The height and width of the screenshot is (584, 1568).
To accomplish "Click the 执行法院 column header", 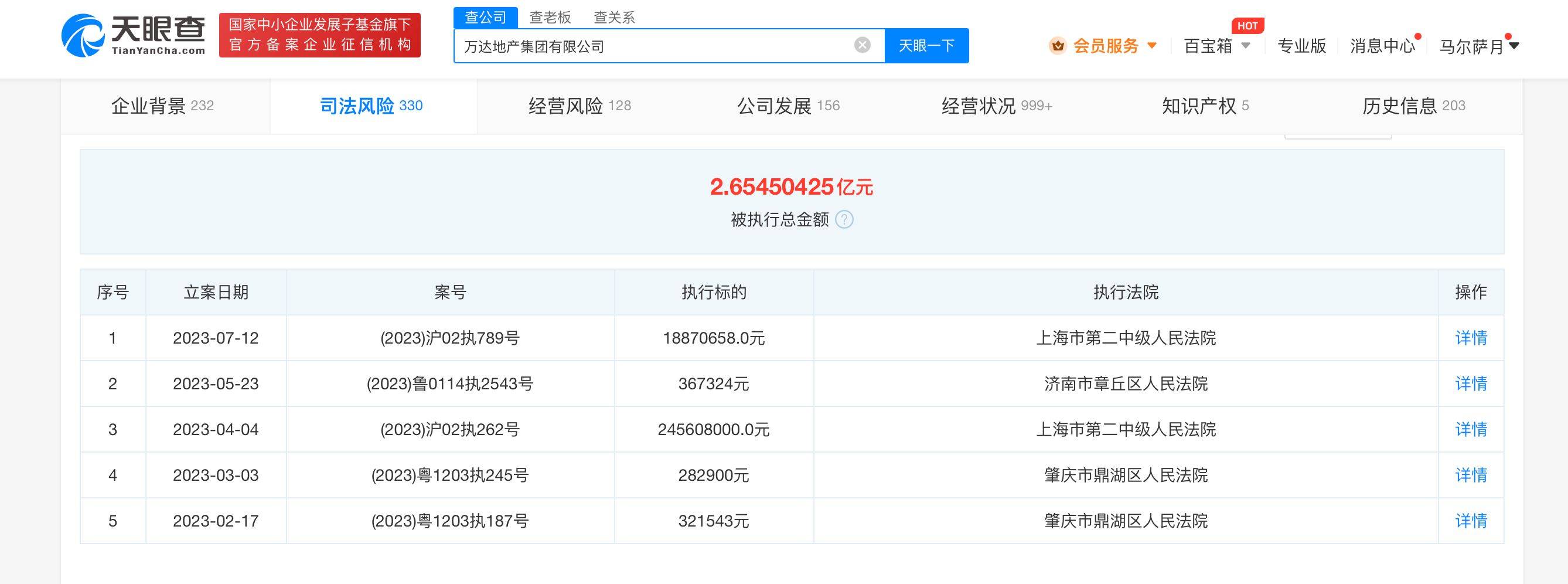I will [x=1126, y=293].
